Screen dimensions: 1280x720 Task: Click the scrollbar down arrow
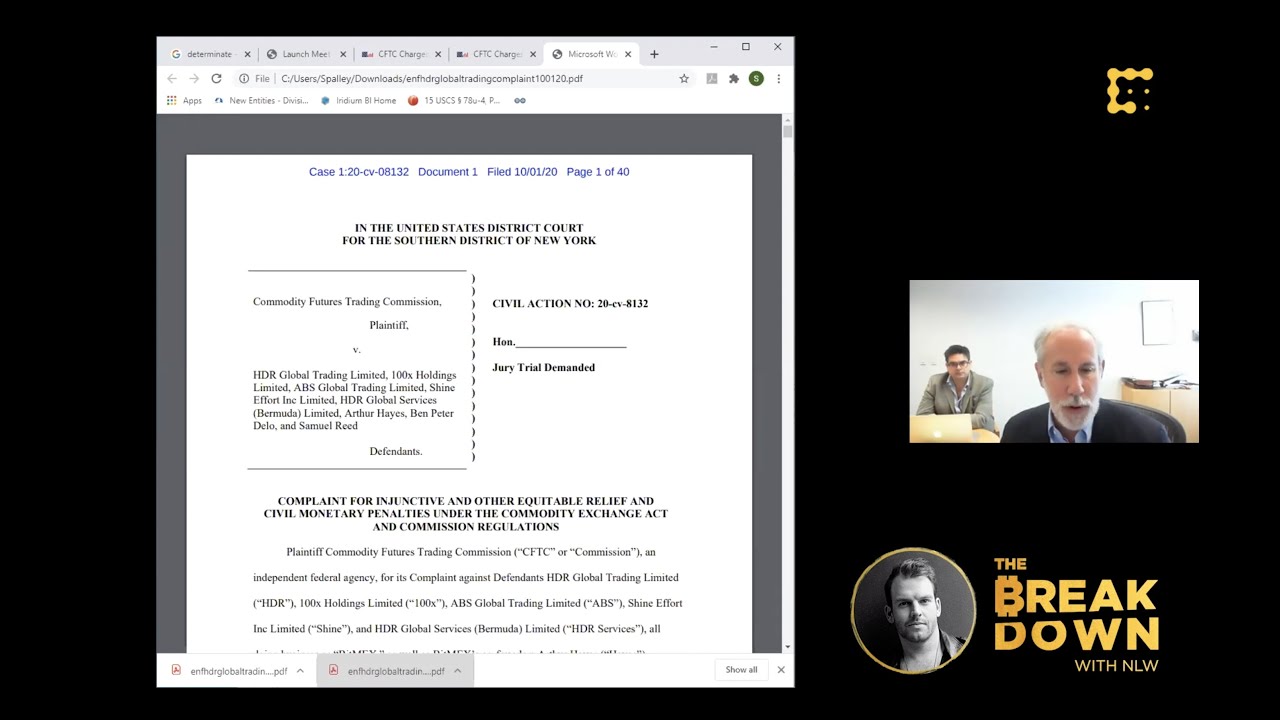pyautogui.click(x=788, y=647)
